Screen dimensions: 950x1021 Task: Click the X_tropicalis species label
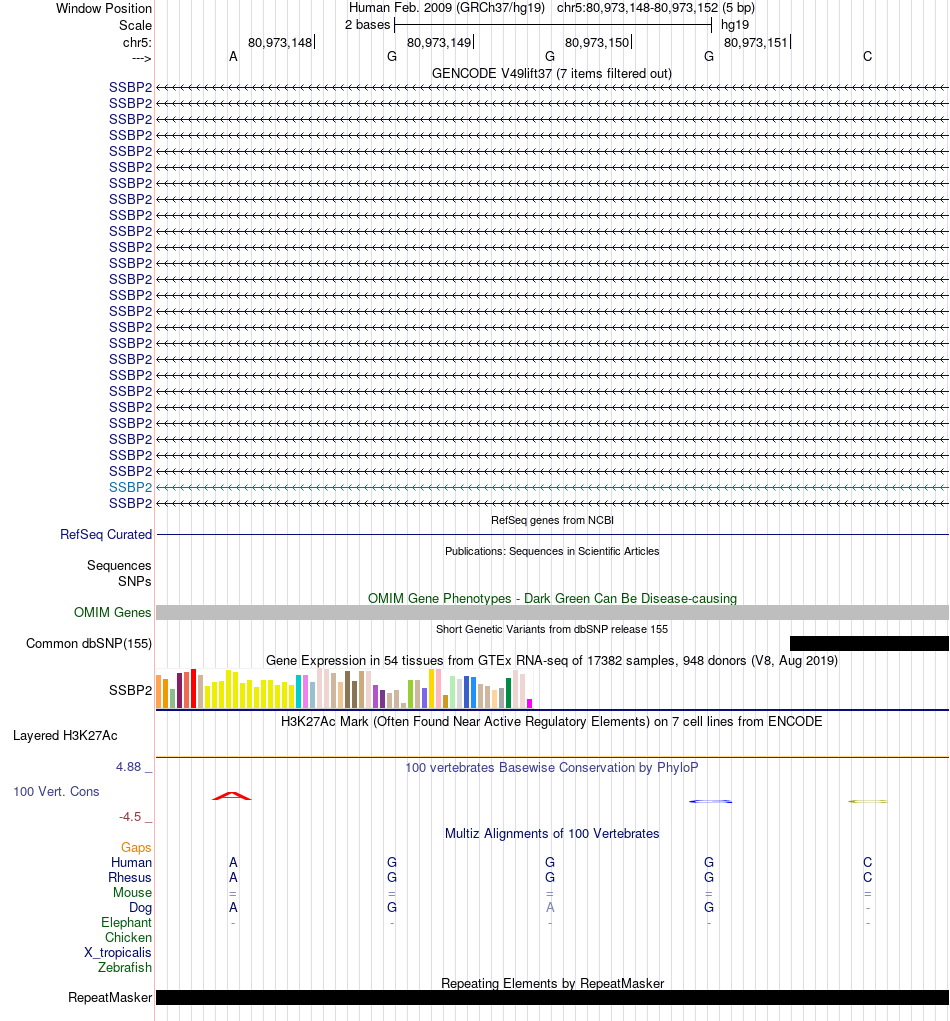pos(118,952)
